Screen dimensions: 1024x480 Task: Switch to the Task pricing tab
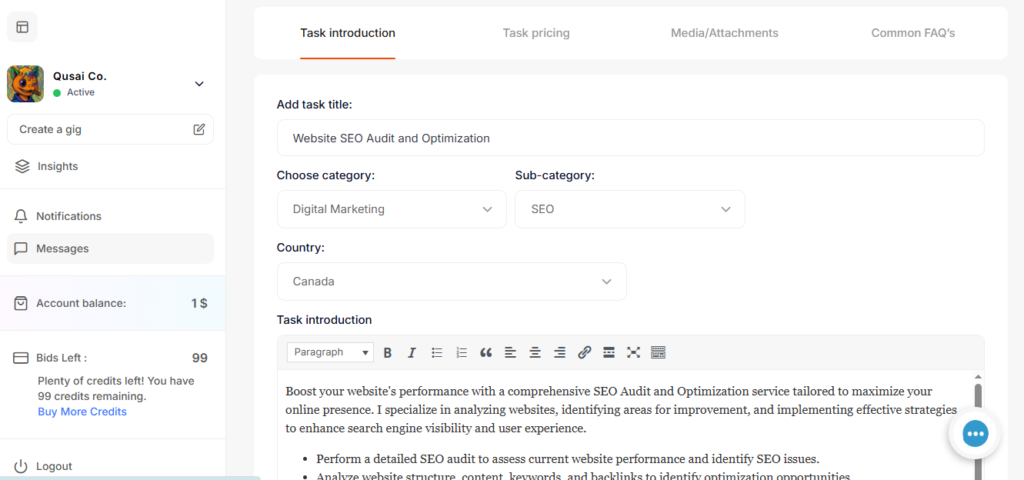pyautogui.click(x=536, y=33)
